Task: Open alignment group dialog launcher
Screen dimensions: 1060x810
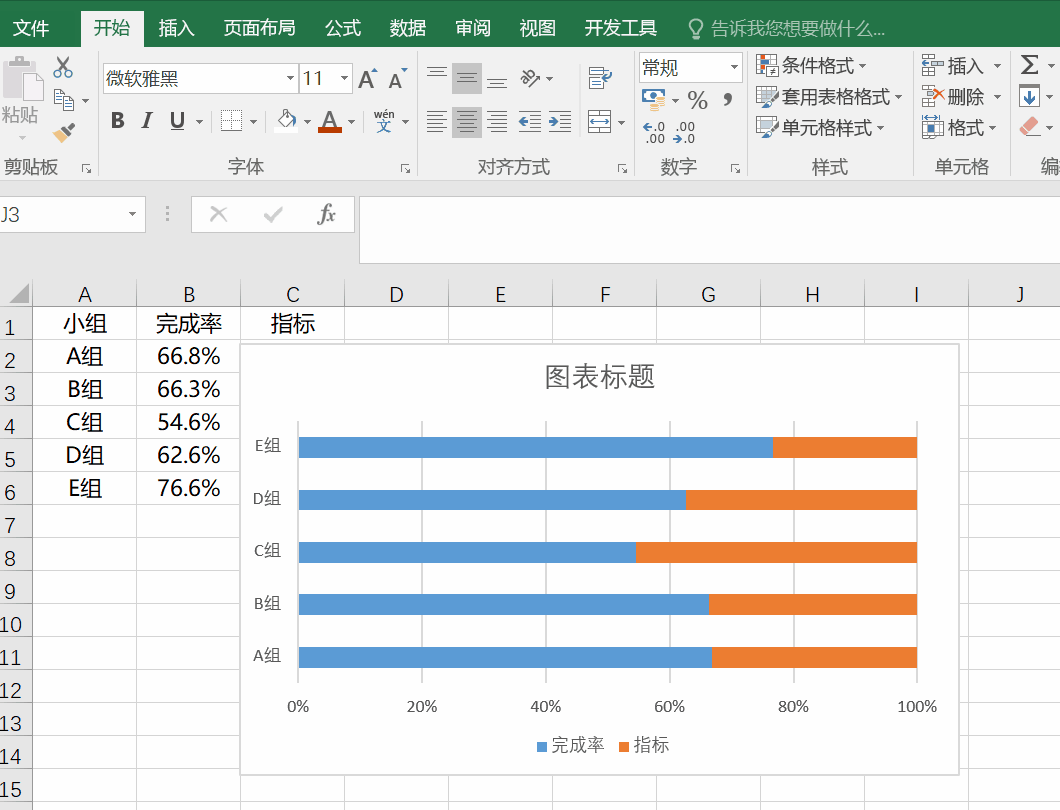Action: (x=622, y=168)
